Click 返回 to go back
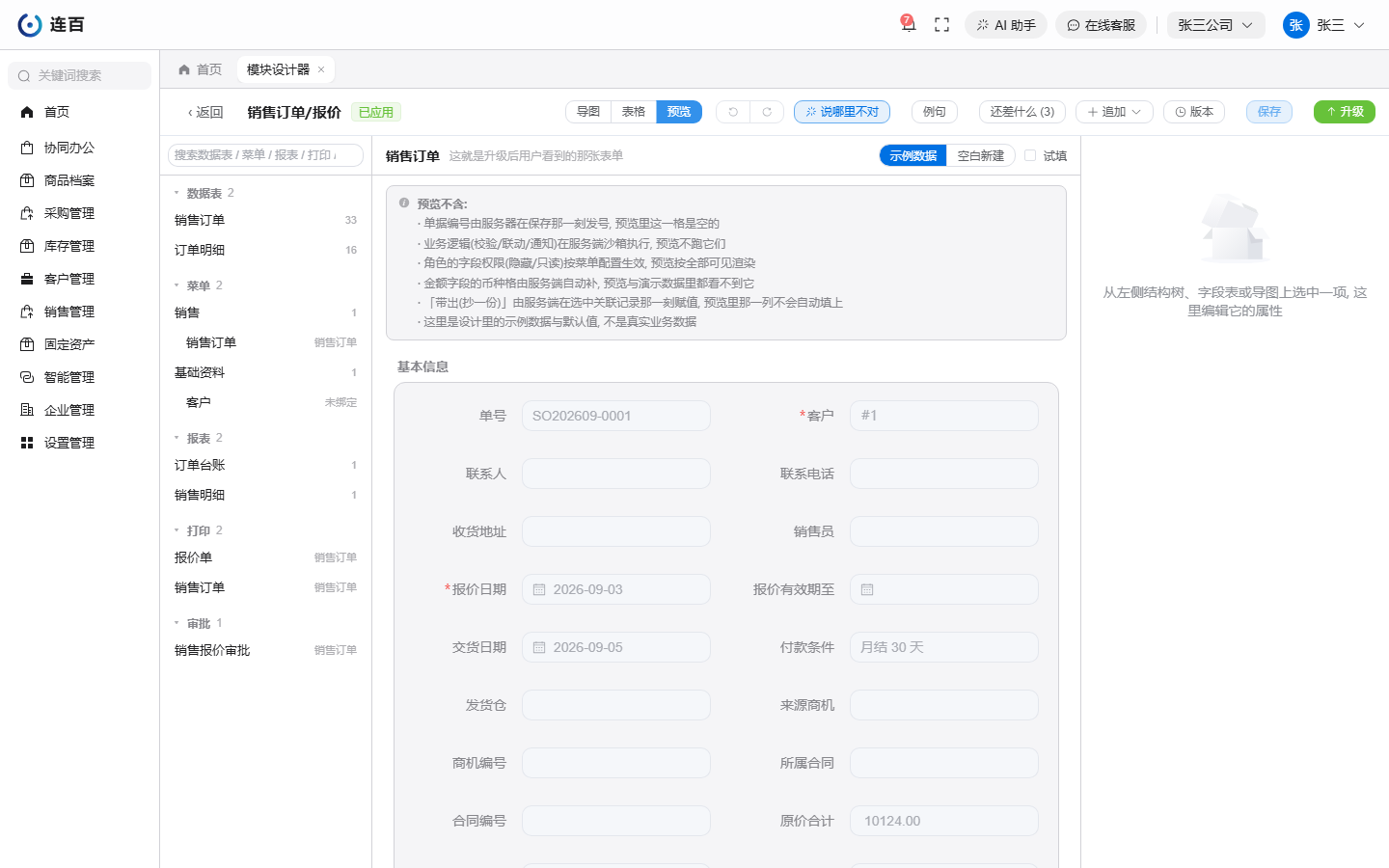Viewport: 1389px width, 868px height. pos(204,112)
